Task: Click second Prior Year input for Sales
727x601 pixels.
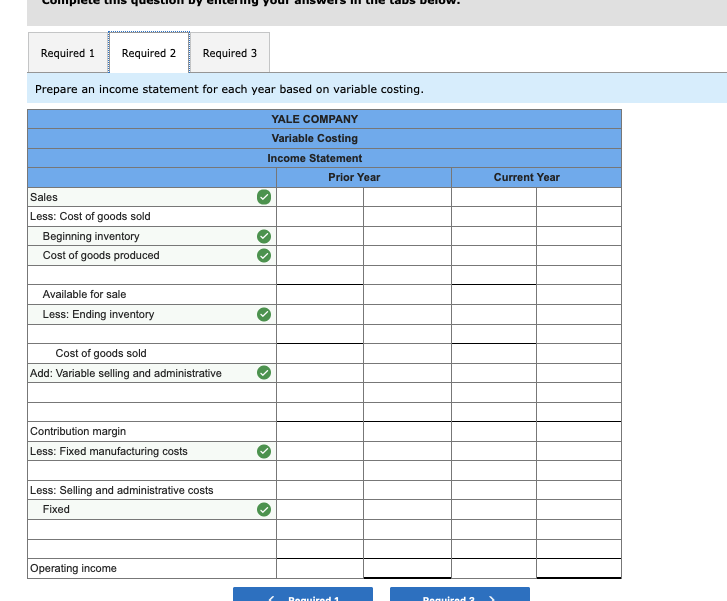Action: pyautogui.click(x=408, y=197)
